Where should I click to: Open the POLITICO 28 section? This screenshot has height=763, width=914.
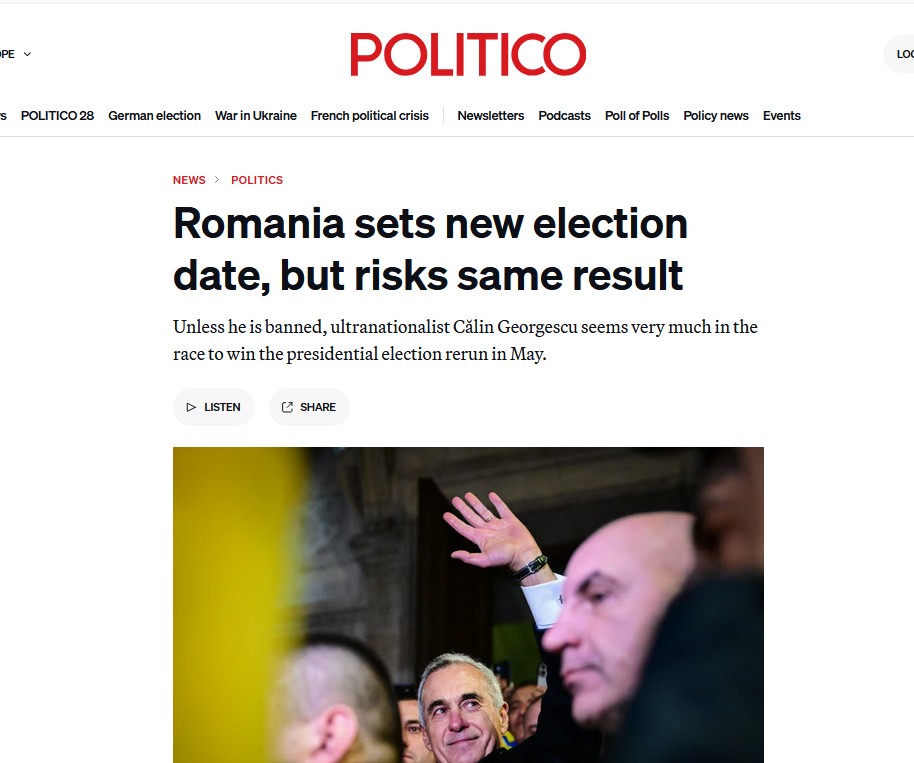pyautogui.click(x=57, y=116)
